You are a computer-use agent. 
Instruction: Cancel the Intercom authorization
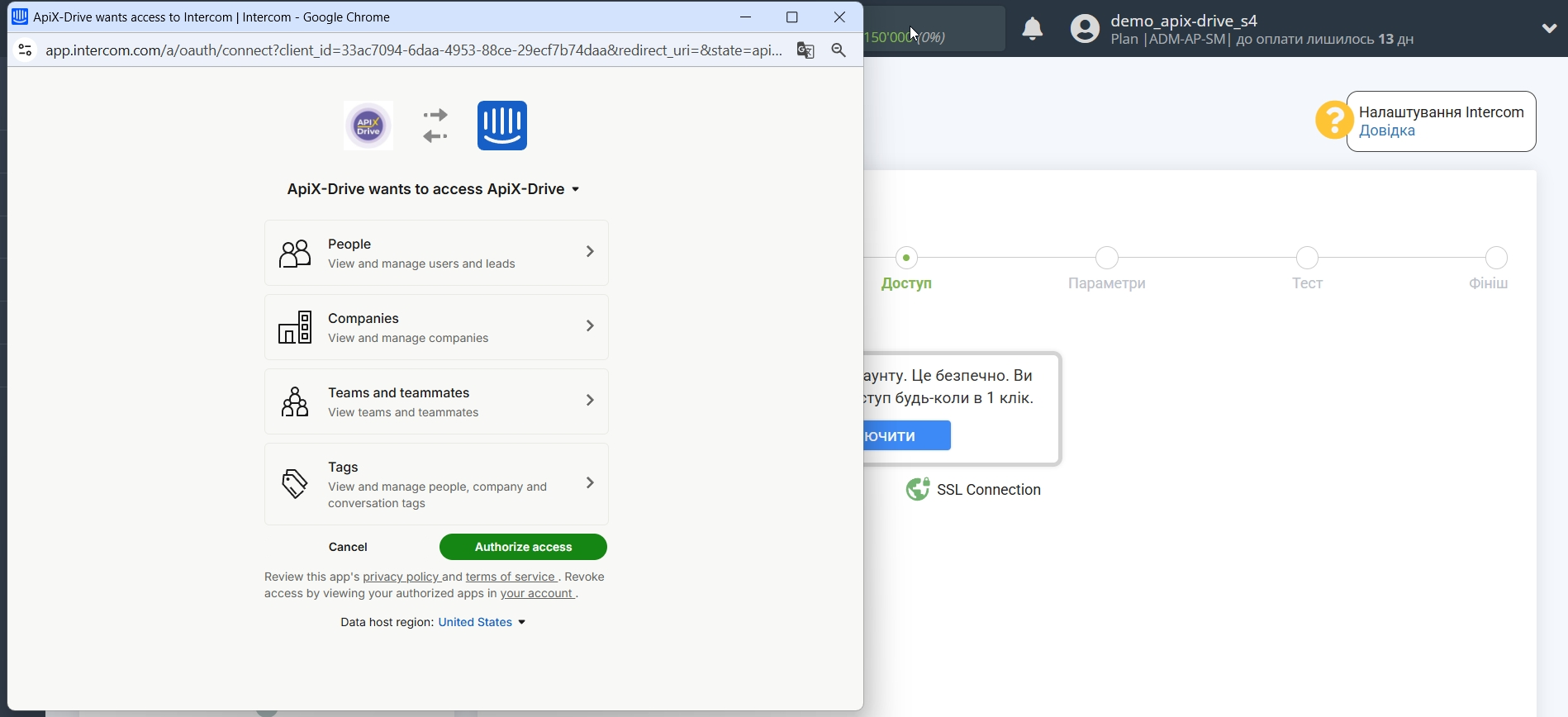pyautogui.click(x=348, y=547)
